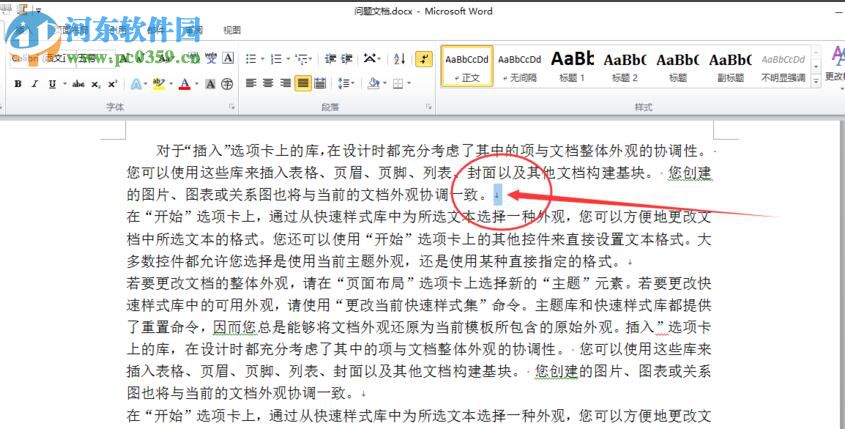Toggle show/hide paragraph marks
The height and width of the screenshot is (429, 845).
click(x=424, y=59)
